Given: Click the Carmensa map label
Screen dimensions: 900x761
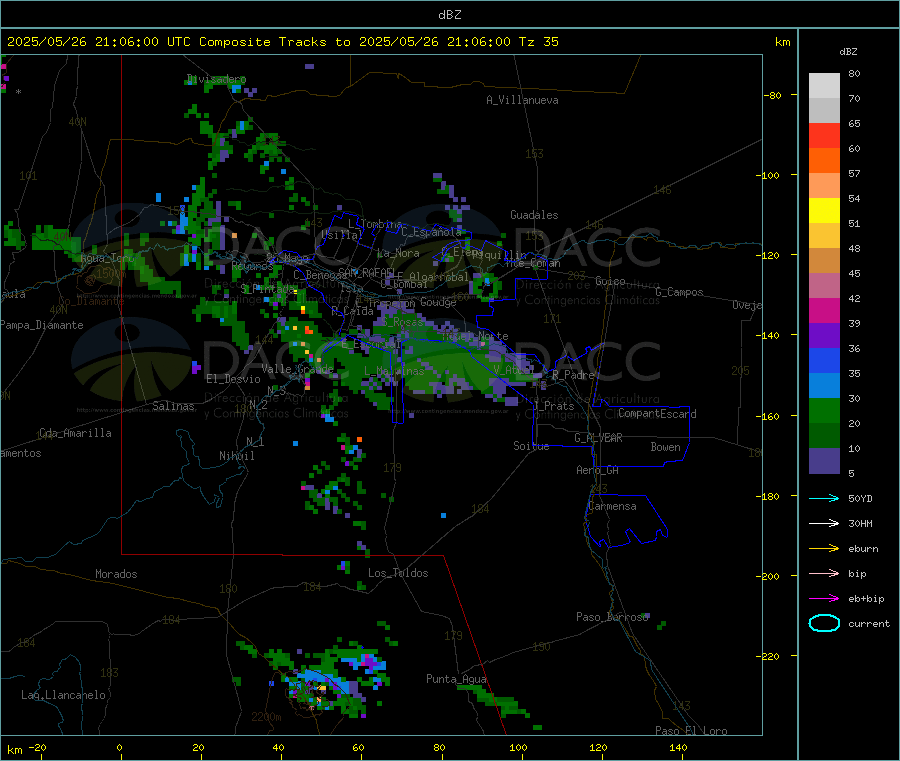Looking at the screenshot, I should (612, 507).
